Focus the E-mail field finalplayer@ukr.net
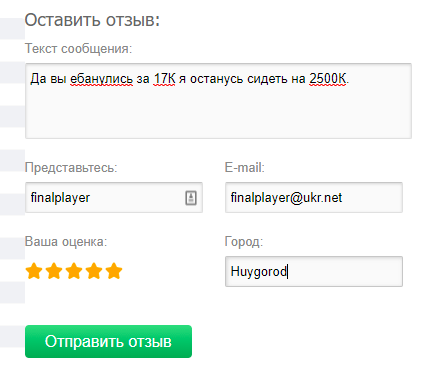Image resolution: width=433 pixels, height=373 pixels. coord(314,197)
